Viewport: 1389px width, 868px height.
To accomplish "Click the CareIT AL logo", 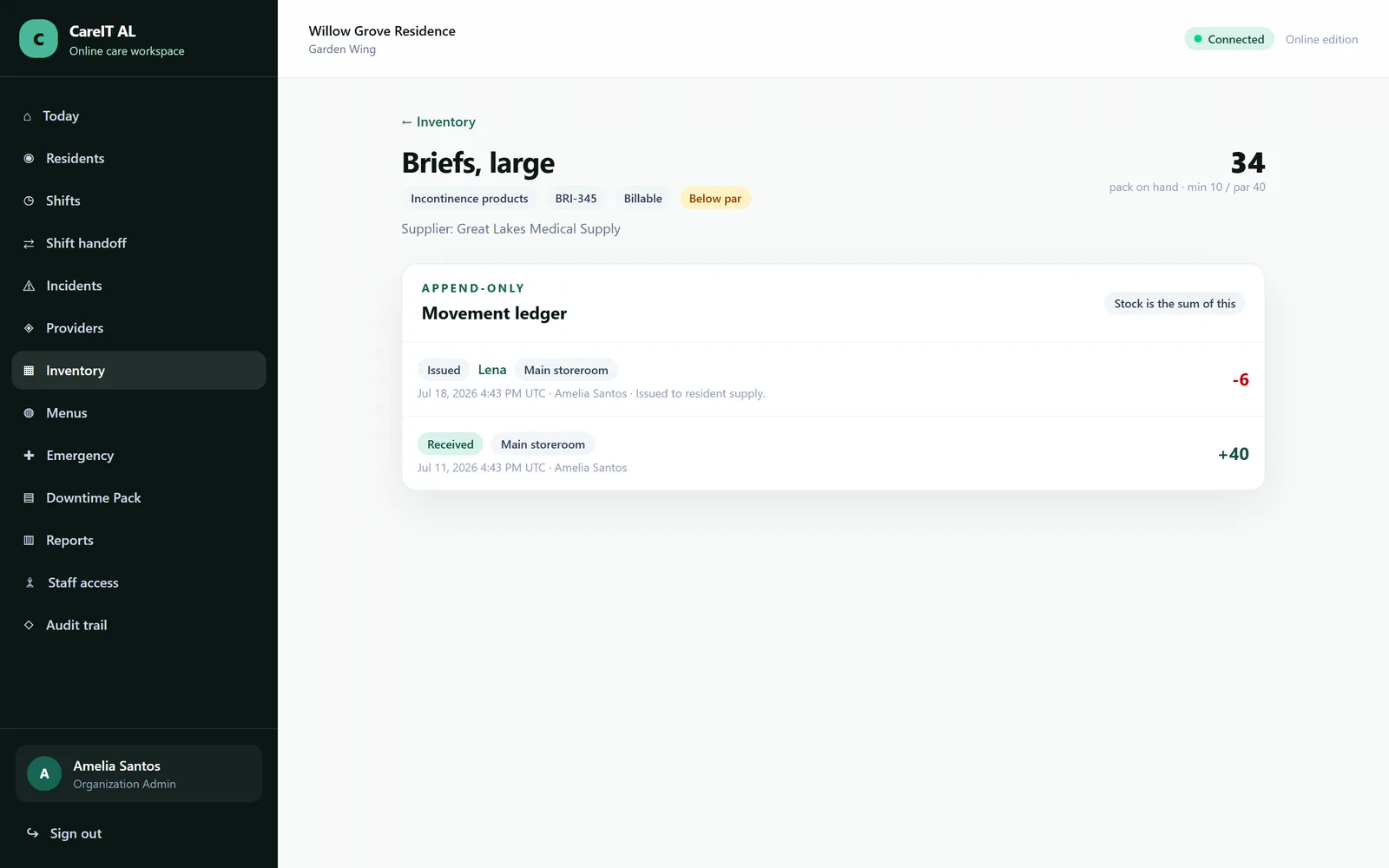I will (x=38, y=39).
